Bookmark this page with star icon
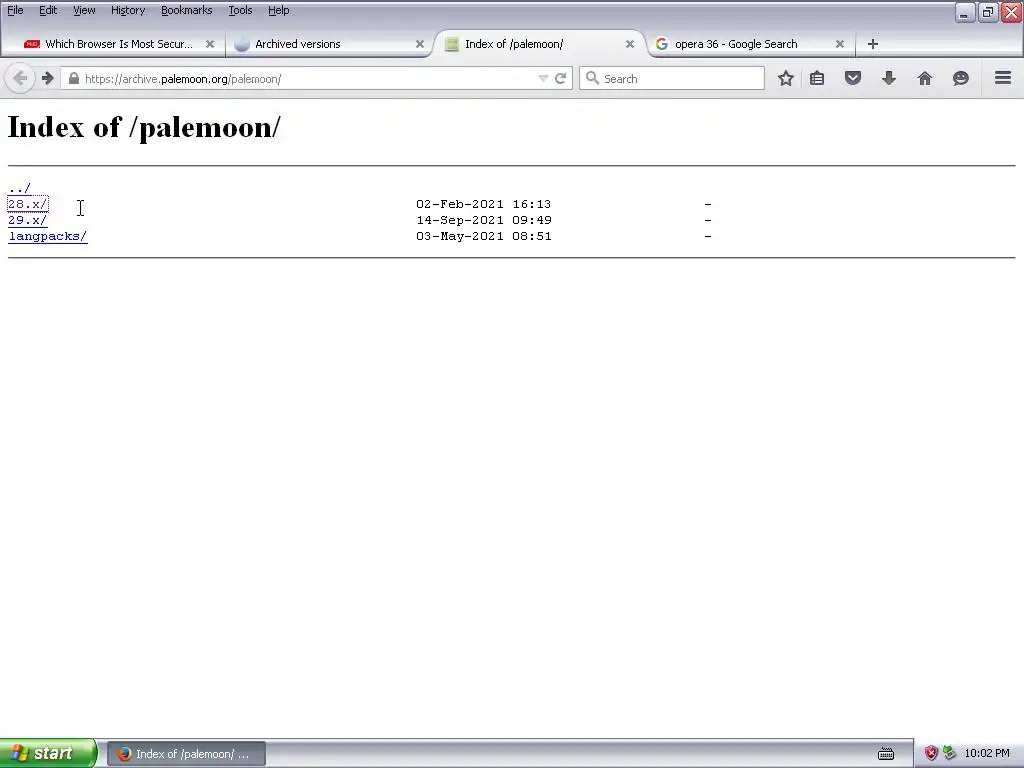The image size is (1024, 768). coord(786,78)
